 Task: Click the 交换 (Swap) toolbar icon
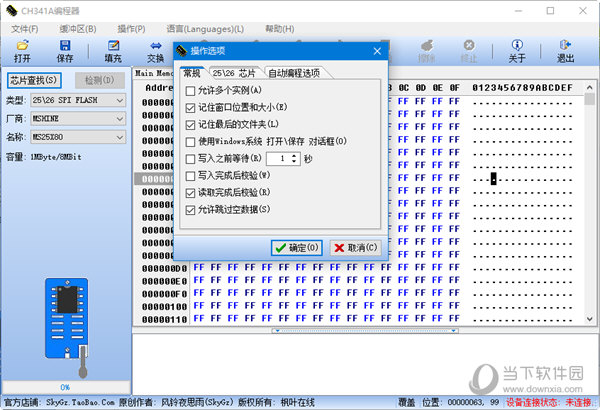pyautogui.click(x=156, y=51)
